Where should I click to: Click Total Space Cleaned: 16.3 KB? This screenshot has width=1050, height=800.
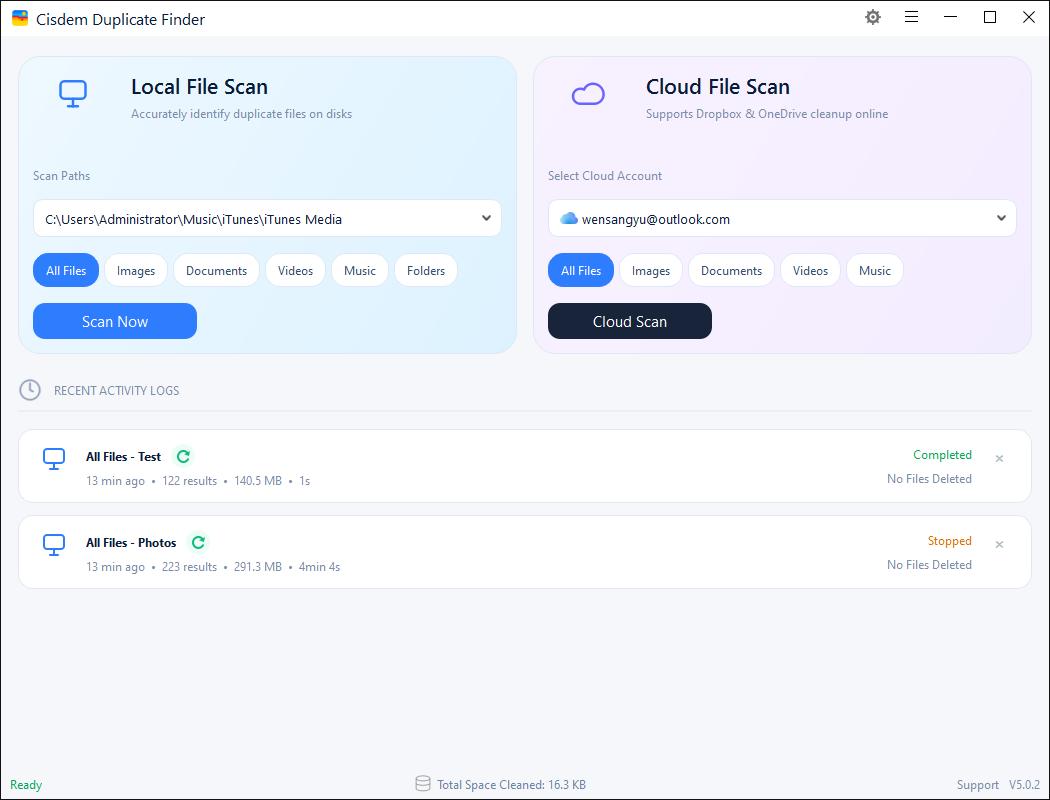point(512,785)
